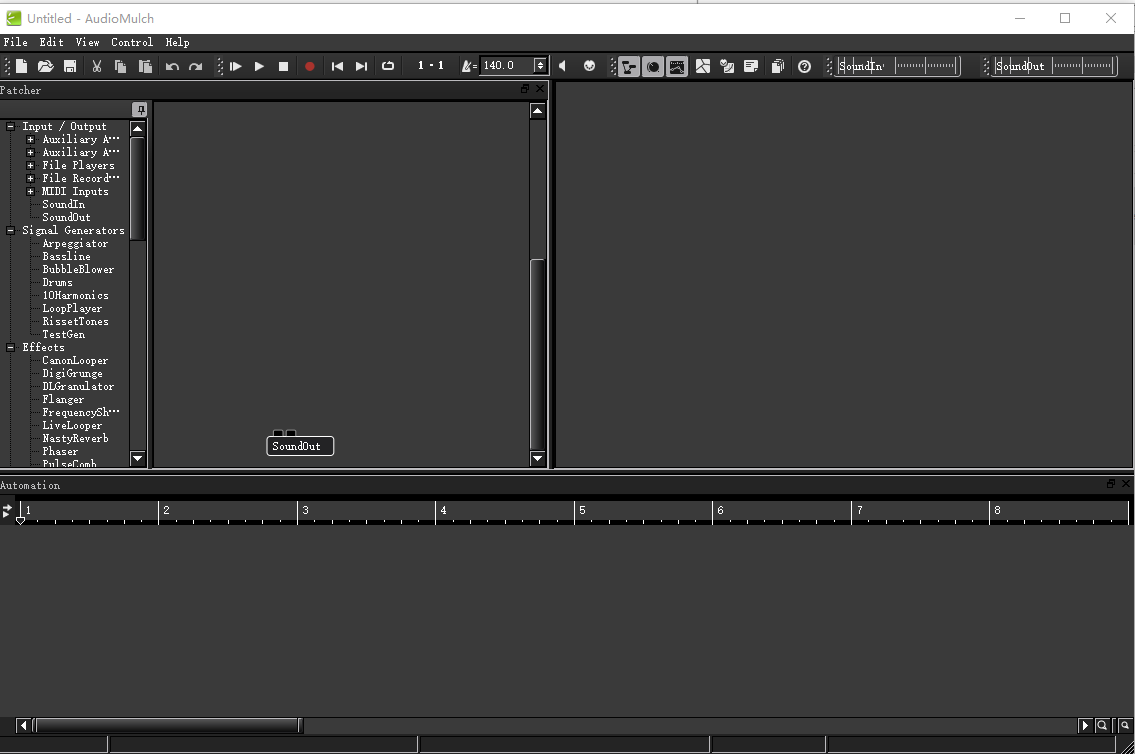
Task: Redo the last undone action
Action: click(195, 66)
